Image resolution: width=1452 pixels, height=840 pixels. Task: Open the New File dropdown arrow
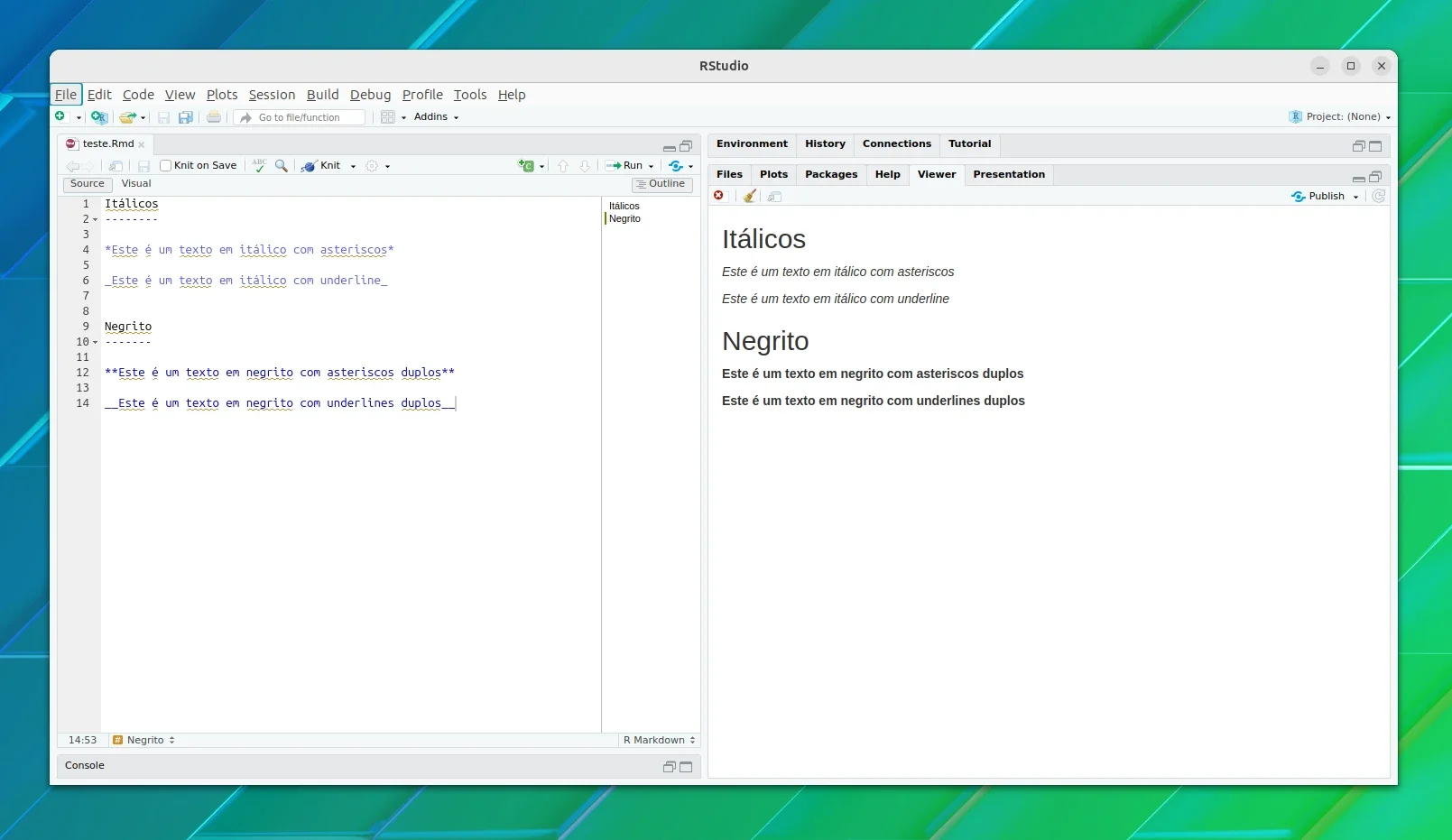click(79, 118)
